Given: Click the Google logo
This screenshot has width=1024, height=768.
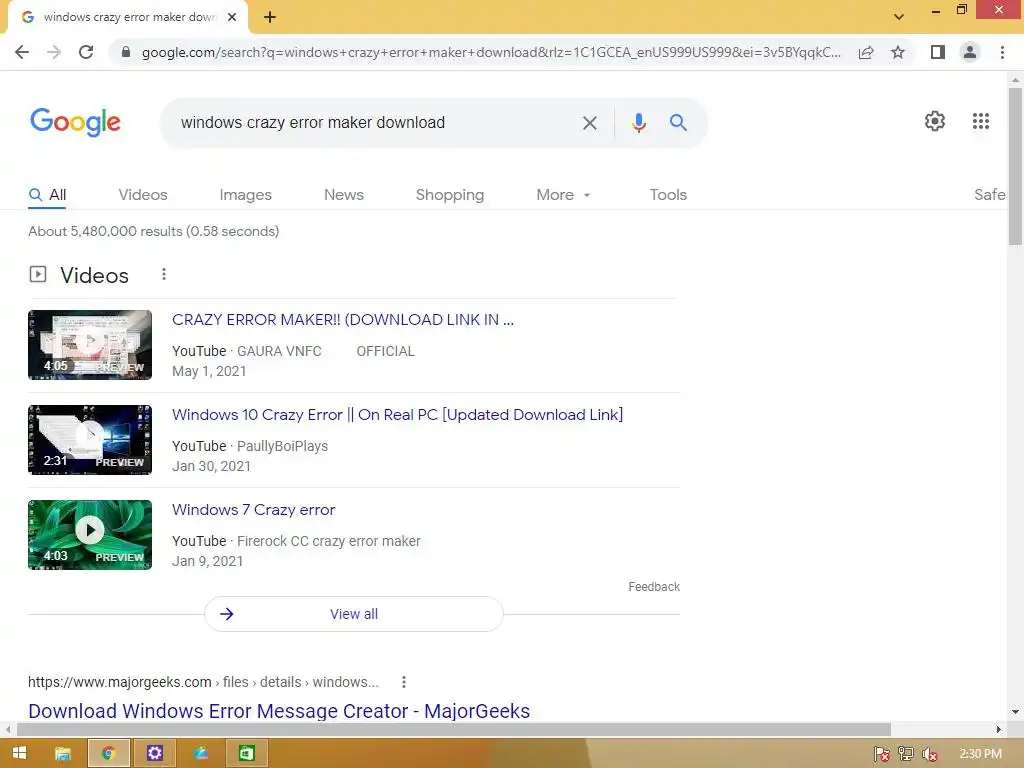Looking at the screenshot, I should (x=75, y=122).
